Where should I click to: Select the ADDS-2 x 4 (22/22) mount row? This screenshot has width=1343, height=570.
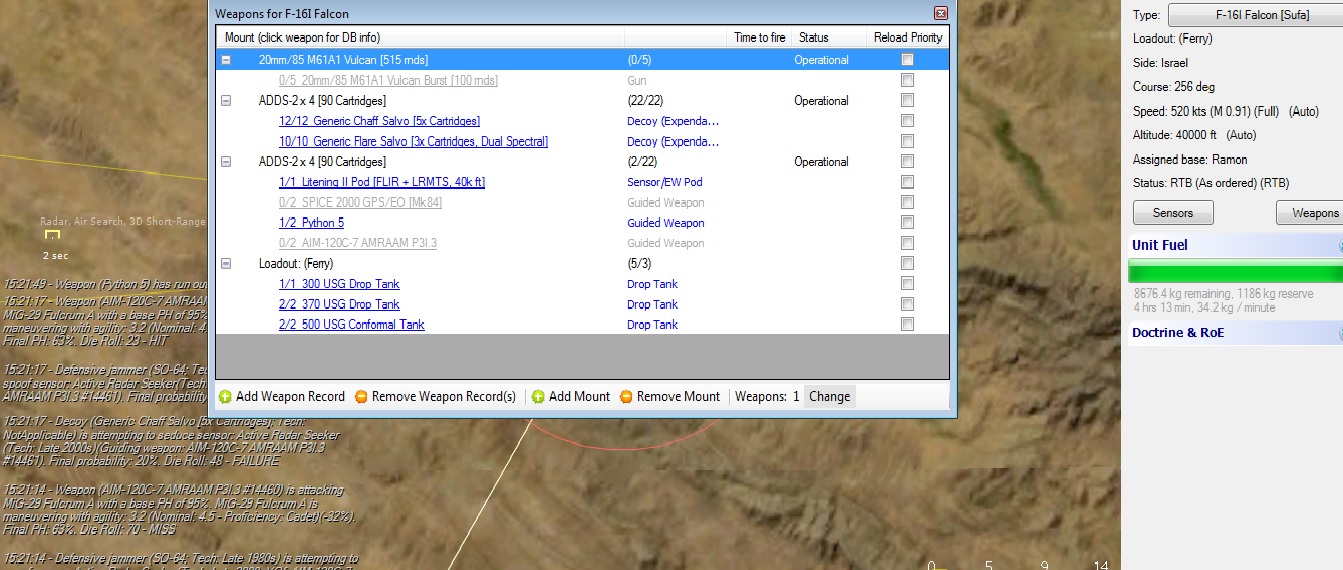coord(582,101)
